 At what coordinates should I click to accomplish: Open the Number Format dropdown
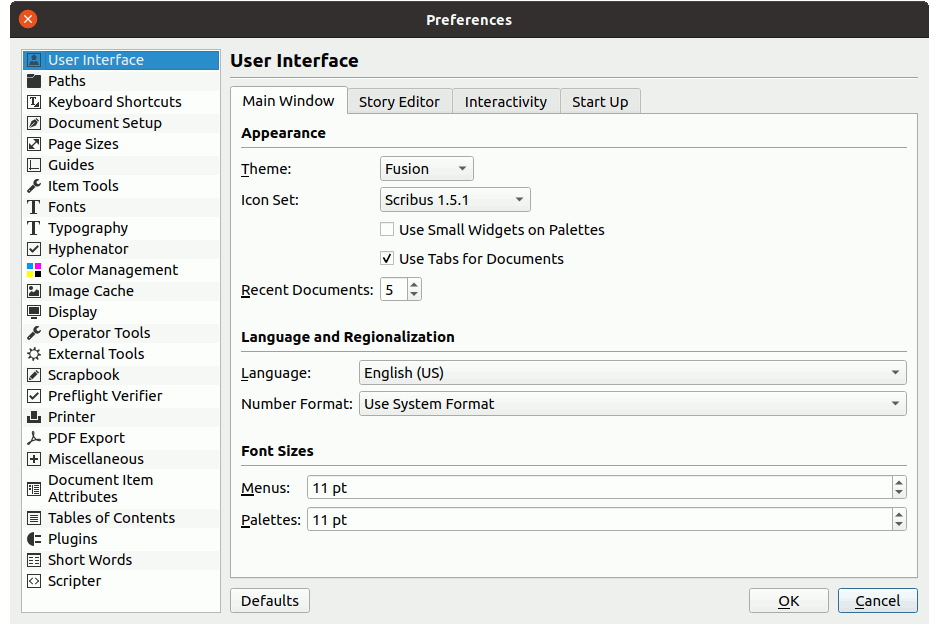[x=632, y=404]
